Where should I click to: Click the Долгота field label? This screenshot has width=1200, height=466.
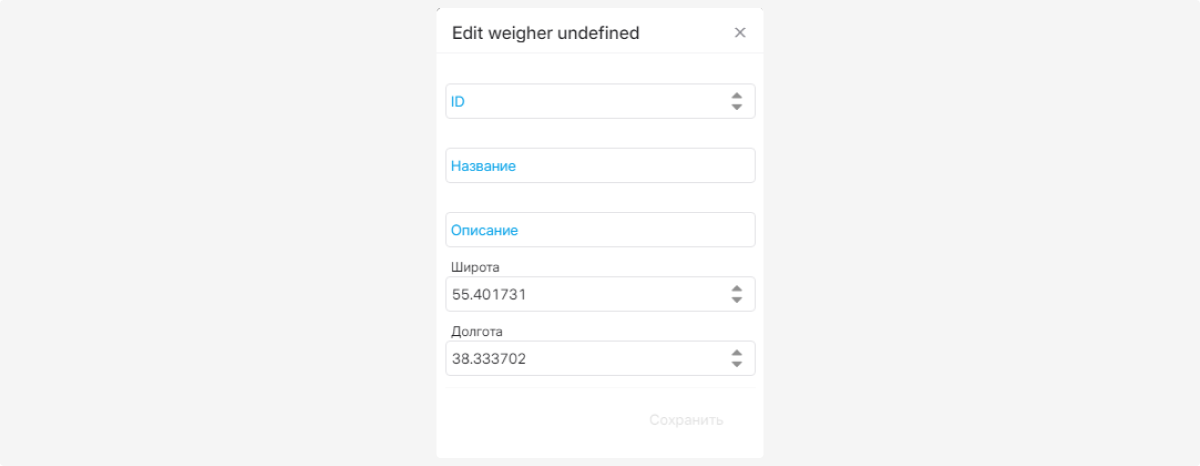[477, 331]
